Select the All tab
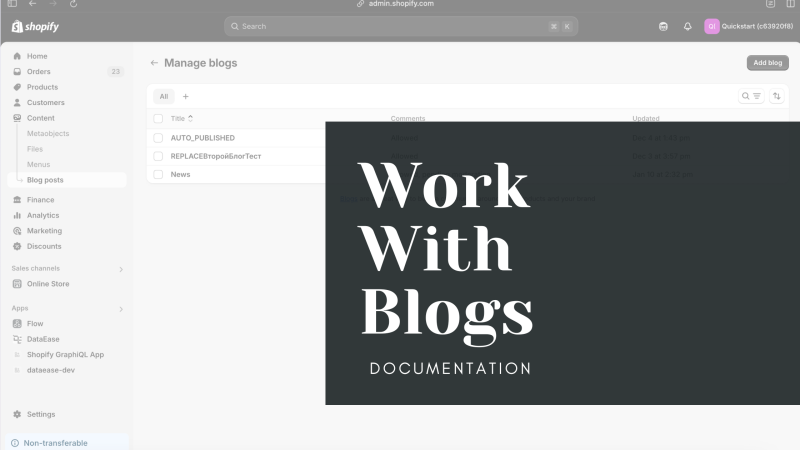 [x=164, y=96]
